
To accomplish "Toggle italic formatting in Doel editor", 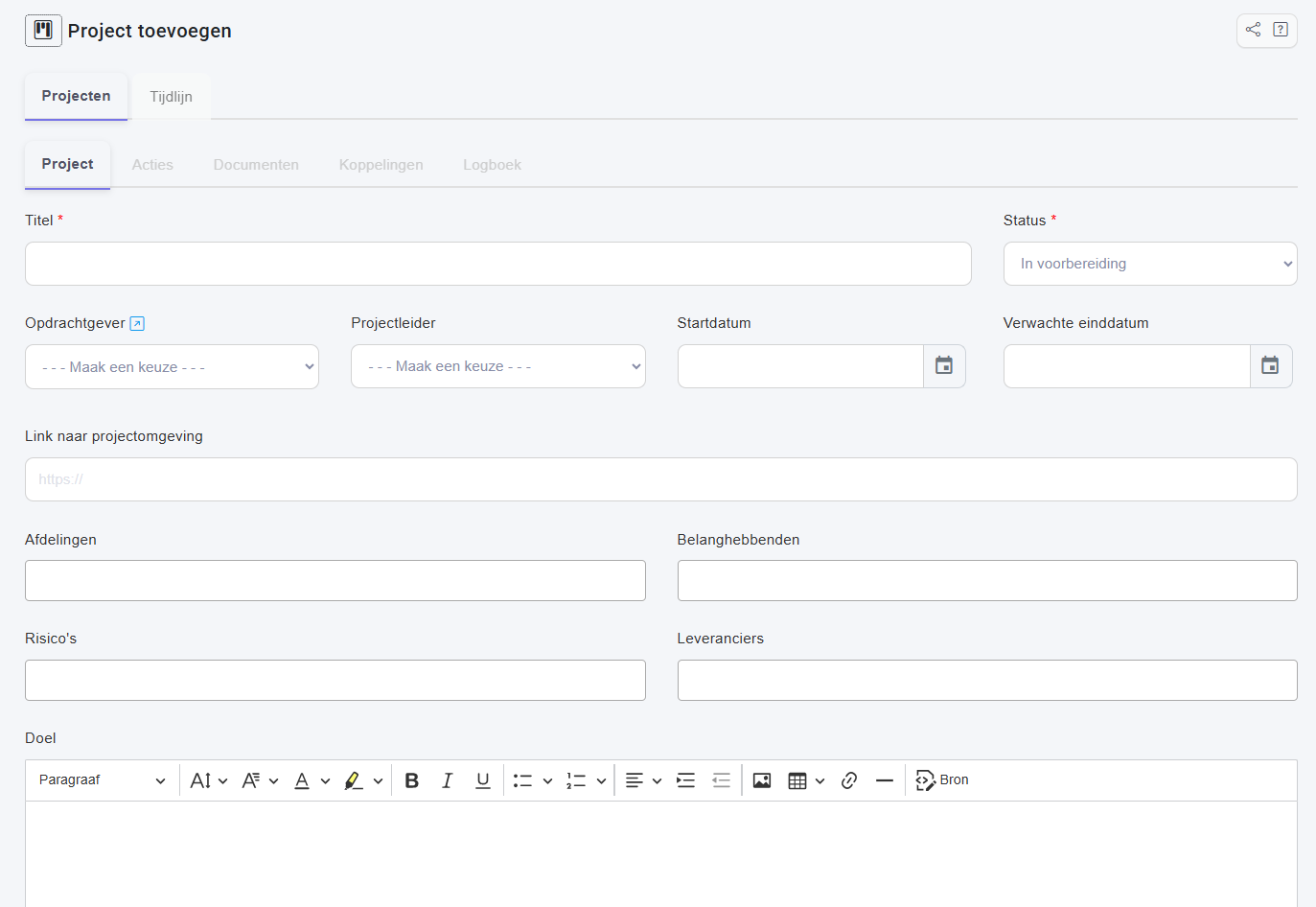I will [447, 780].
